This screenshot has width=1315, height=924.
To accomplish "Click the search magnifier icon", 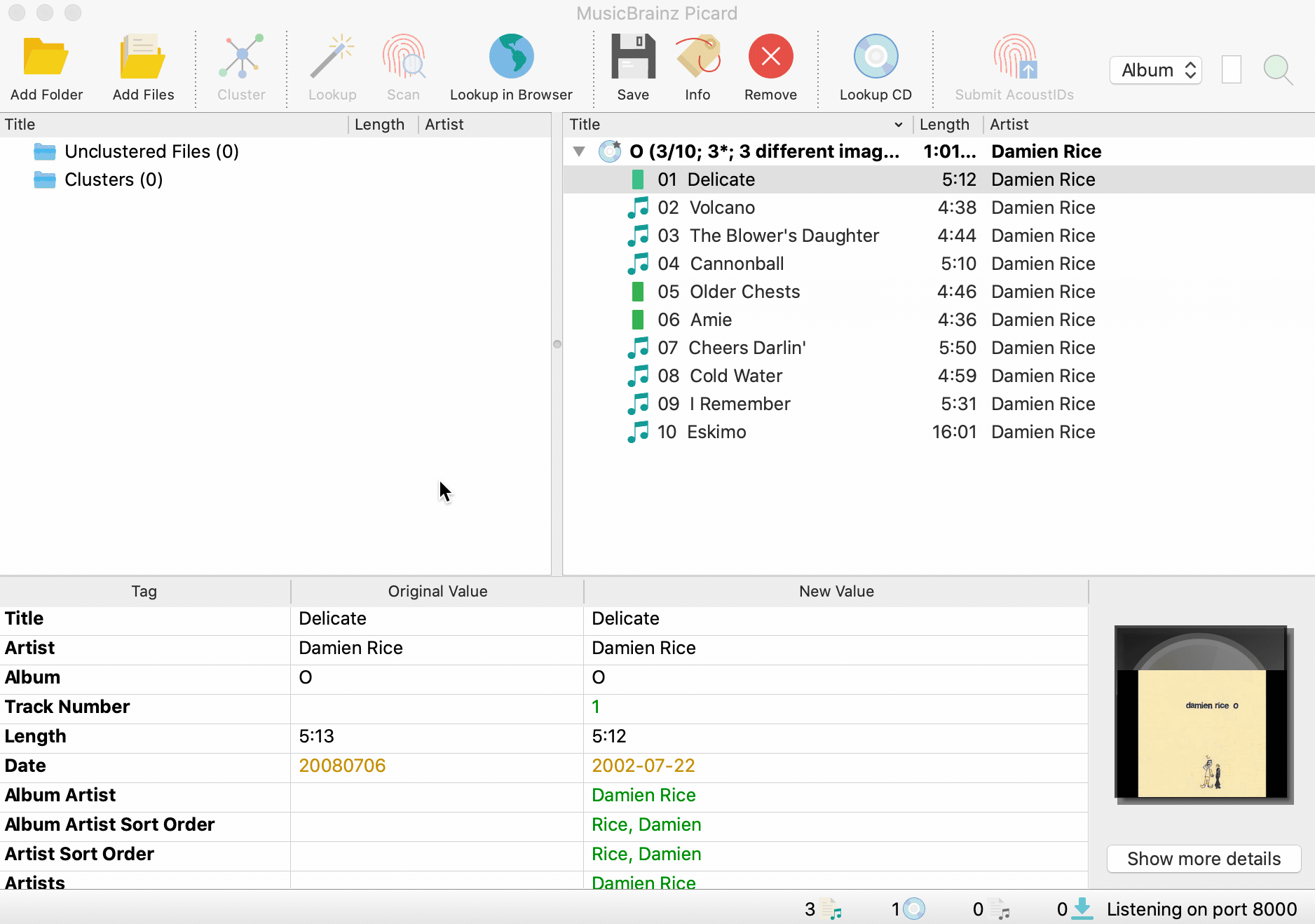I will [1277, 70].
